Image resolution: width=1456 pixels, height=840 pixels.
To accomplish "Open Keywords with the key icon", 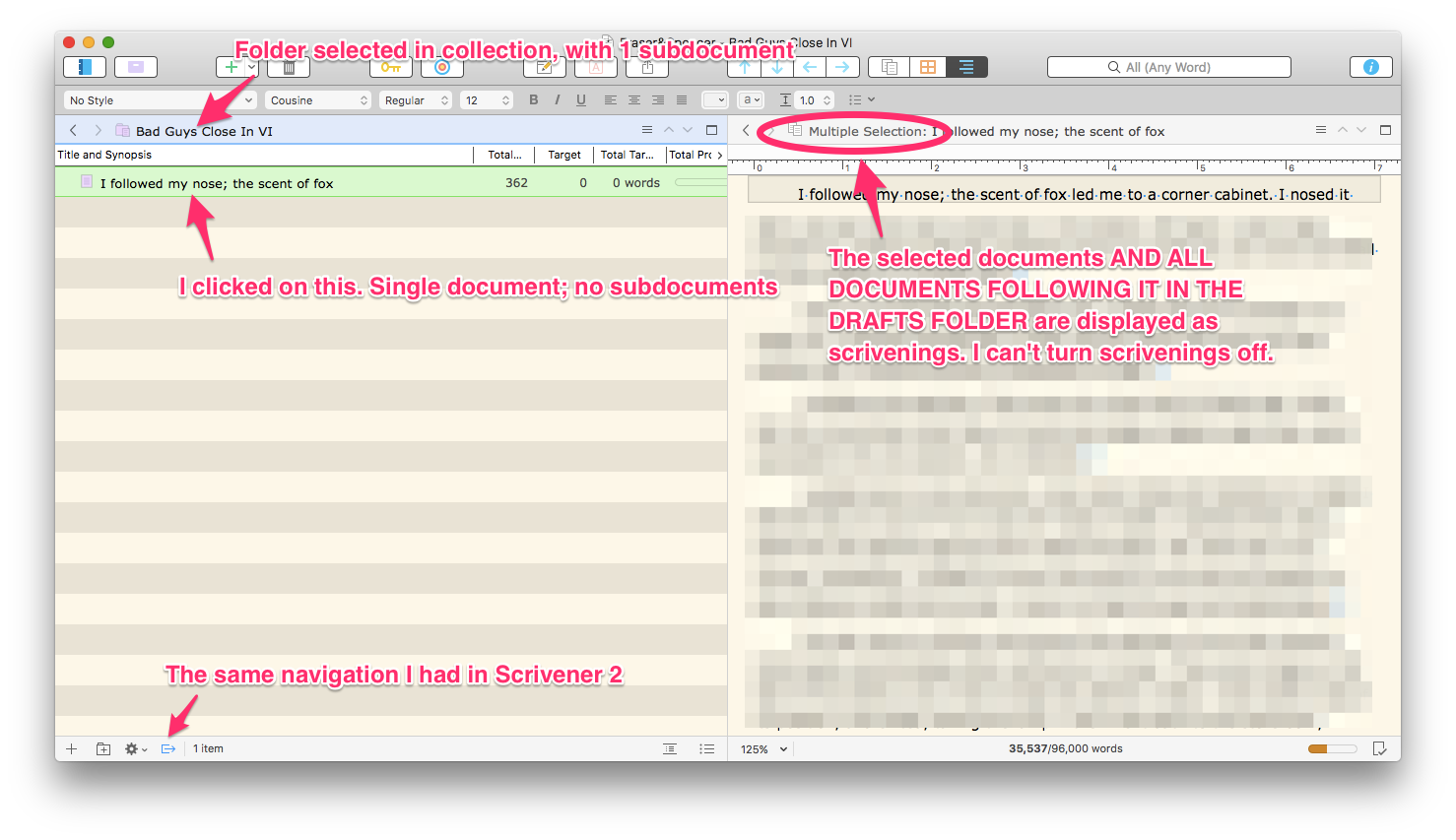I will click(391, 67).
